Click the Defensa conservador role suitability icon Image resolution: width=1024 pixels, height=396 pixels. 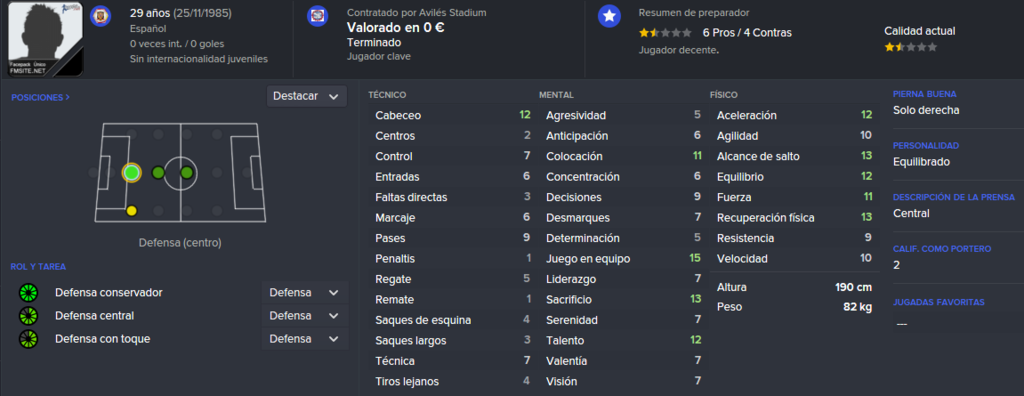(29, 293)
